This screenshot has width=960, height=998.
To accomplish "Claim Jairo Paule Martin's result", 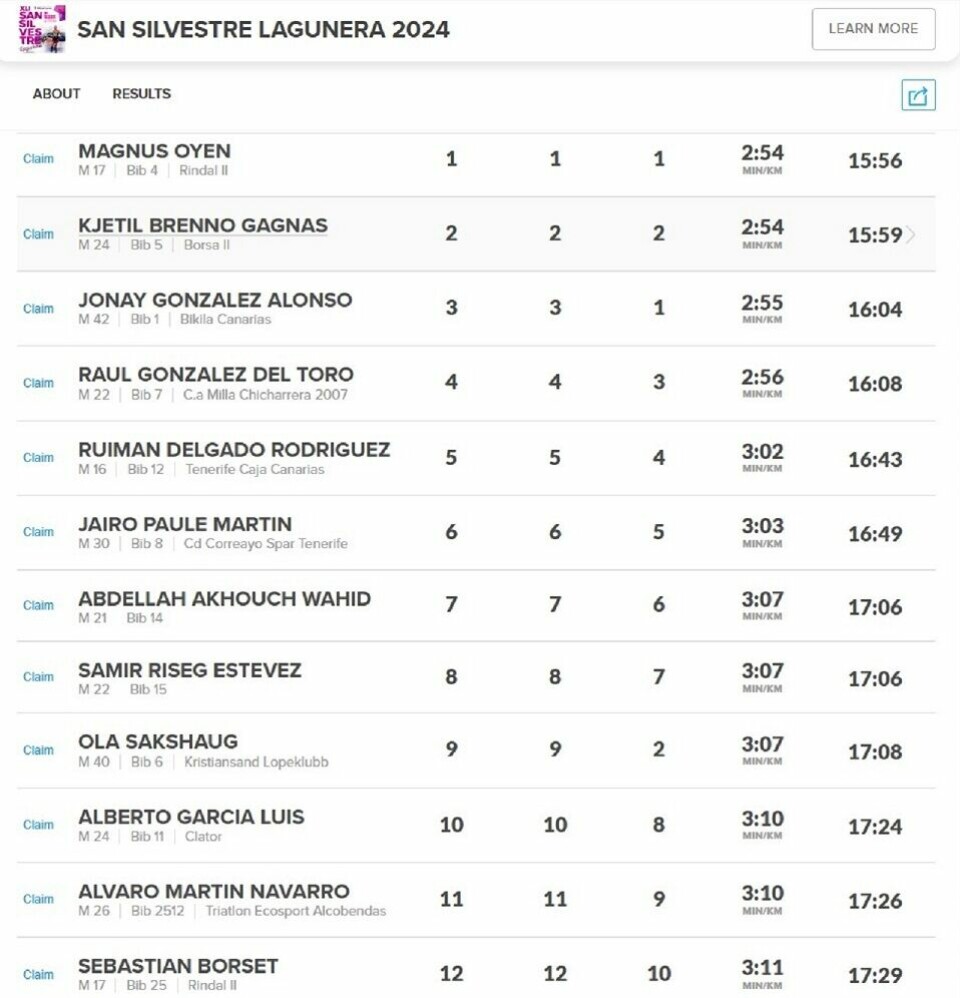I will 38,532.
